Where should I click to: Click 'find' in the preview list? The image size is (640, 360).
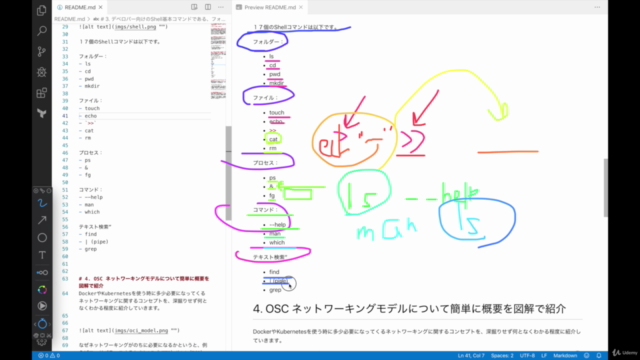[274, 272]
